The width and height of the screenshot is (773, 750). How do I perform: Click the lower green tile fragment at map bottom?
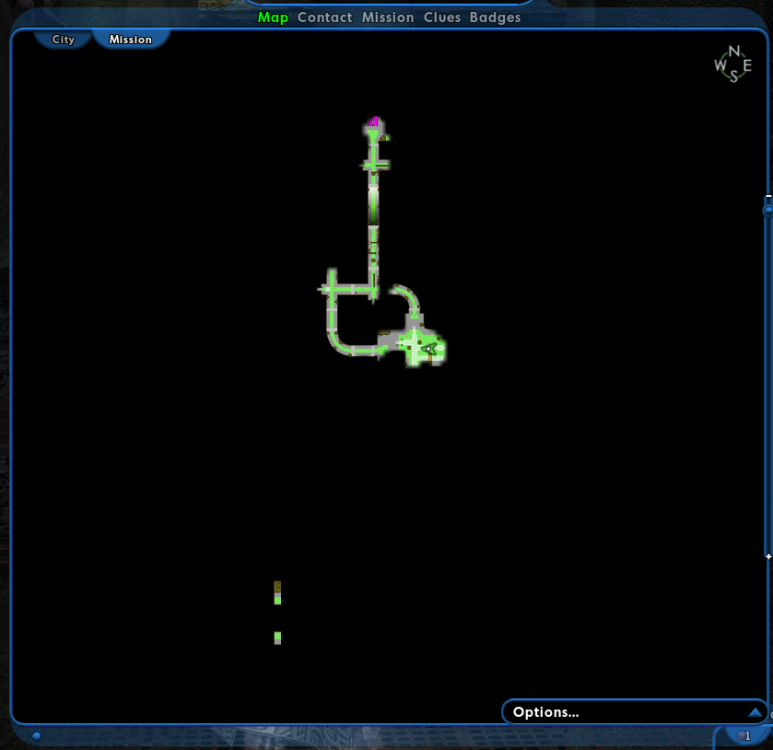click(x=277, y=637)
